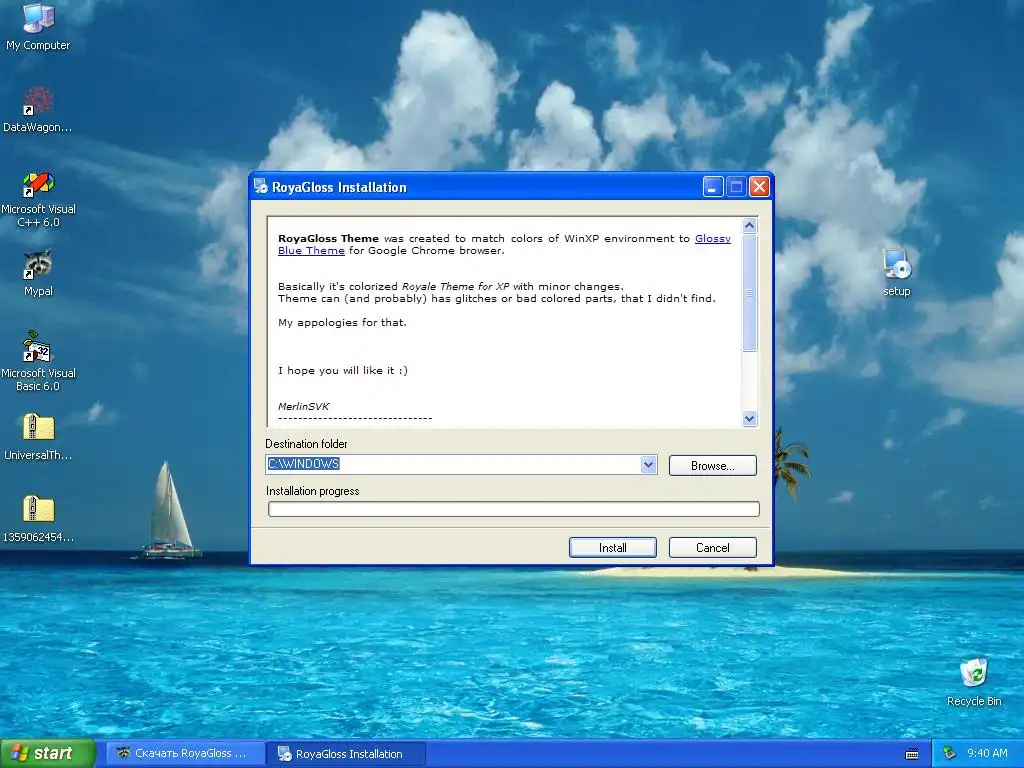1024x768 pixels.
Task: Click the description scrollbar down arrow
Action: (x=750, y=419)
